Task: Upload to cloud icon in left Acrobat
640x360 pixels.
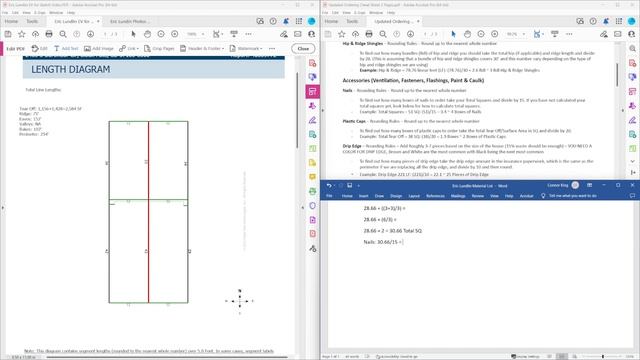Action: [x=36, y=34]
